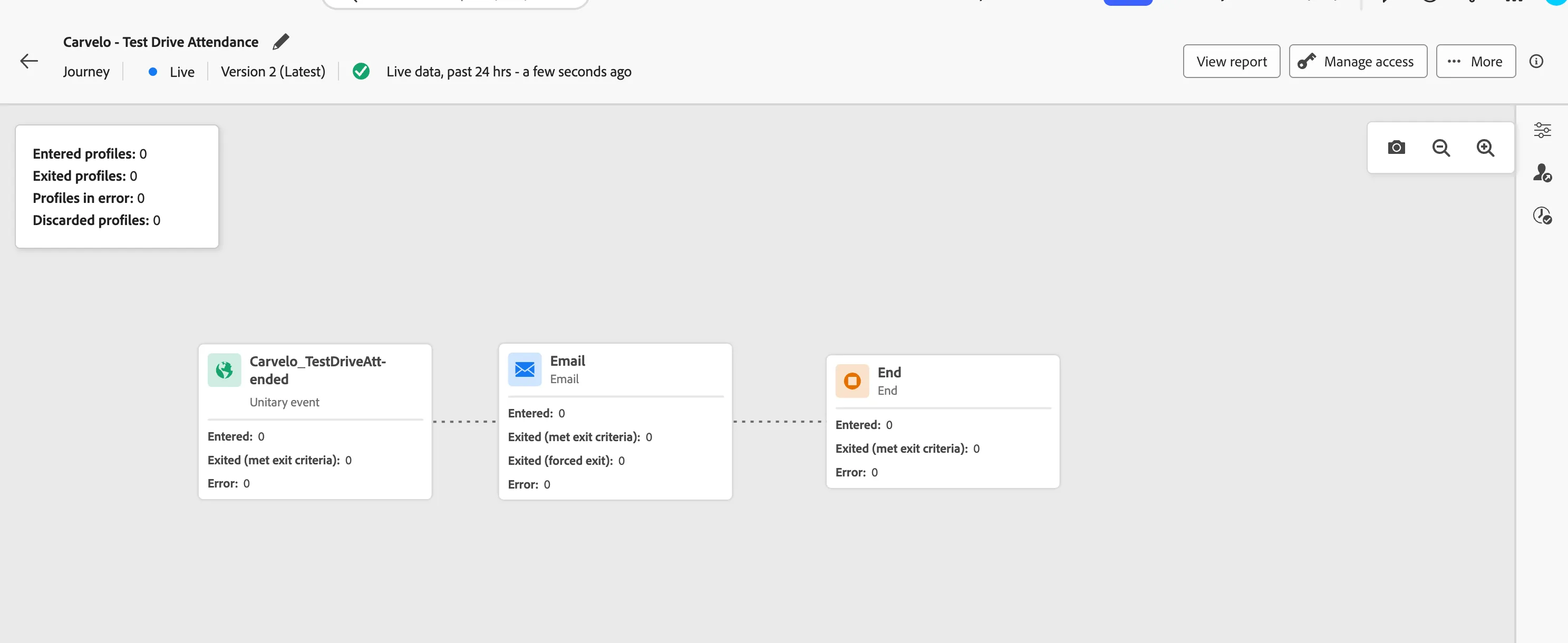The image size is (1568, 643).
Task: Select the green Carvelo event node icon
Action: (x=224, y=370)
